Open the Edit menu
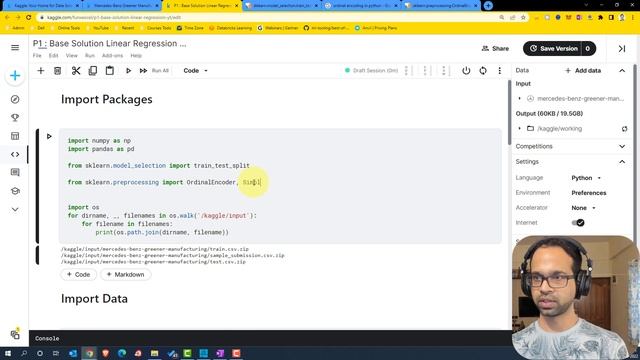This screenshot has height=360, width=640. (x=53, y=56)
